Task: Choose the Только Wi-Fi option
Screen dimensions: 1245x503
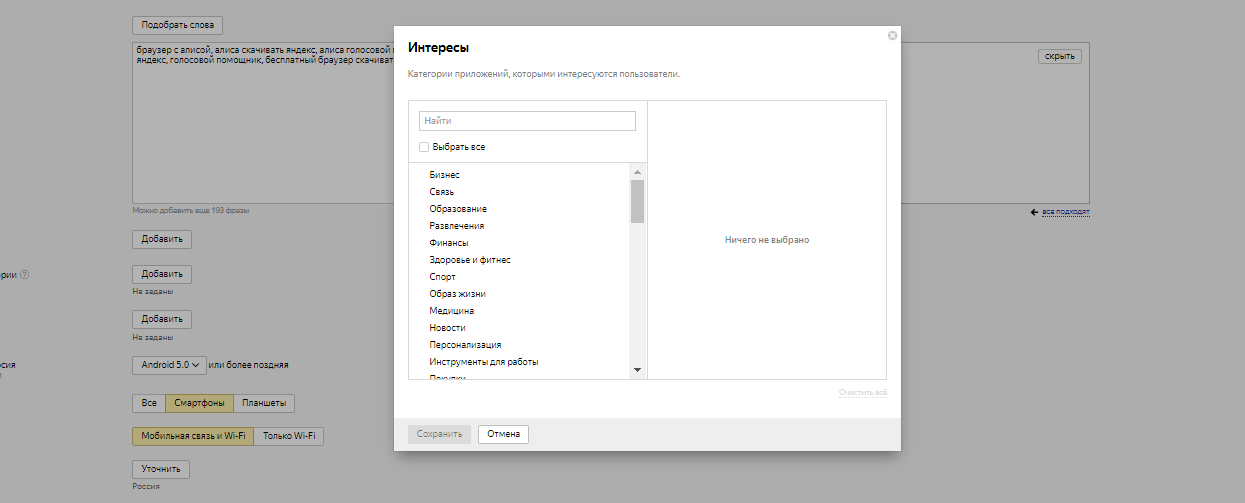Action: [289, 436]
